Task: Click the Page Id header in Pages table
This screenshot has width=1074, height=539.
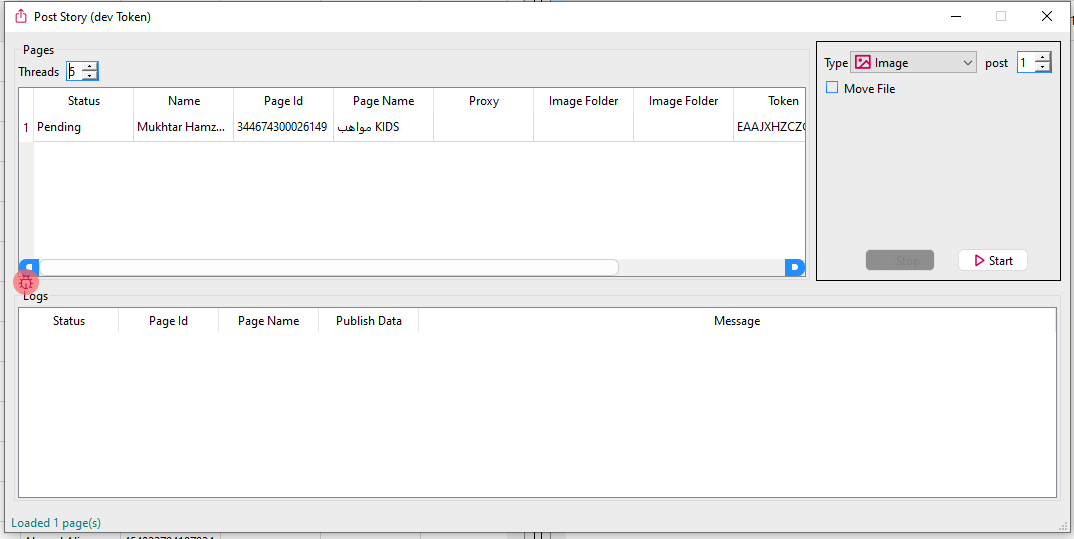Action: pos(284,101)
